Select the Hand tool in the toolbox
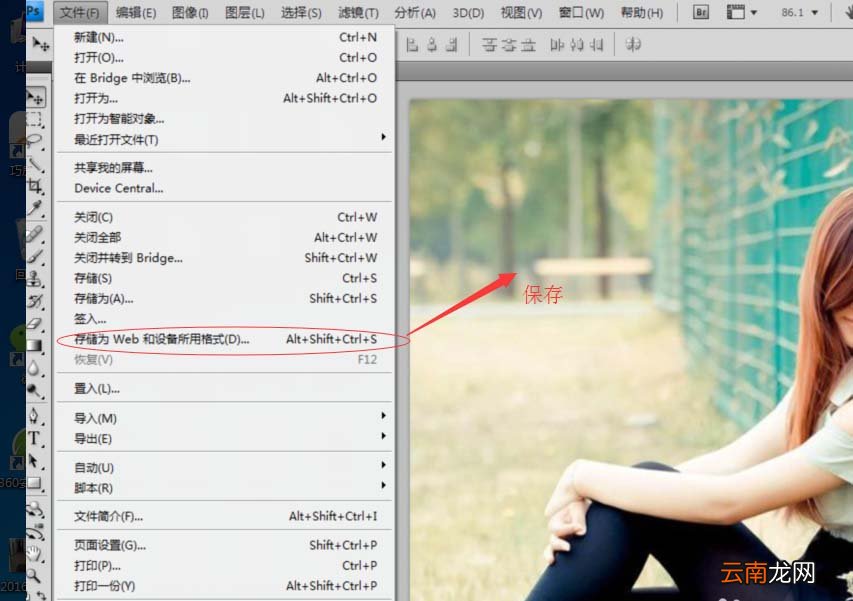This screenshot has width=853, height=601. 35,554
